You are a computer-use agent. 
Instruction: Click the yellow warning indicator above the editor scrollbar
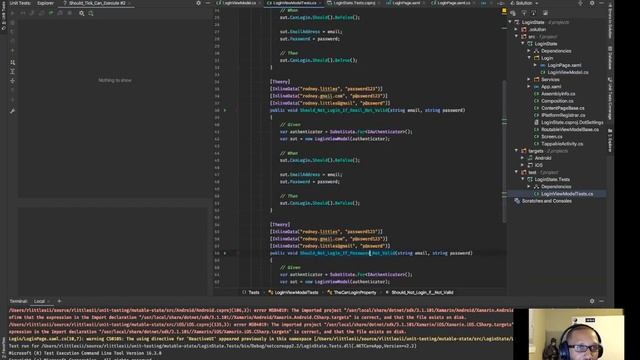tap(504, 11)
